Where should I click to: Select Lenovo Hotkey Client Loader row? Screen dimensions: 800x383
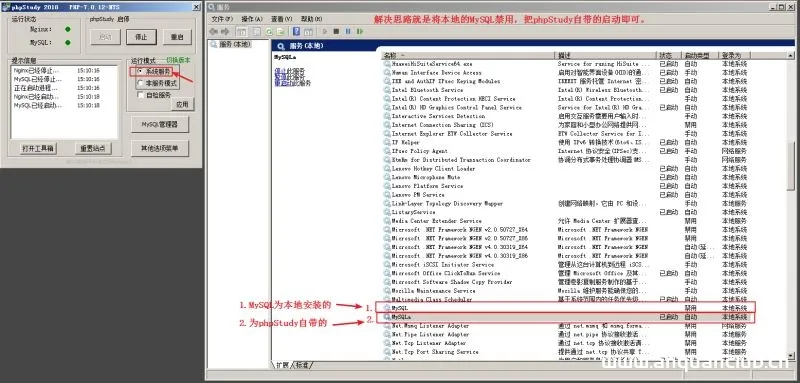565,168
